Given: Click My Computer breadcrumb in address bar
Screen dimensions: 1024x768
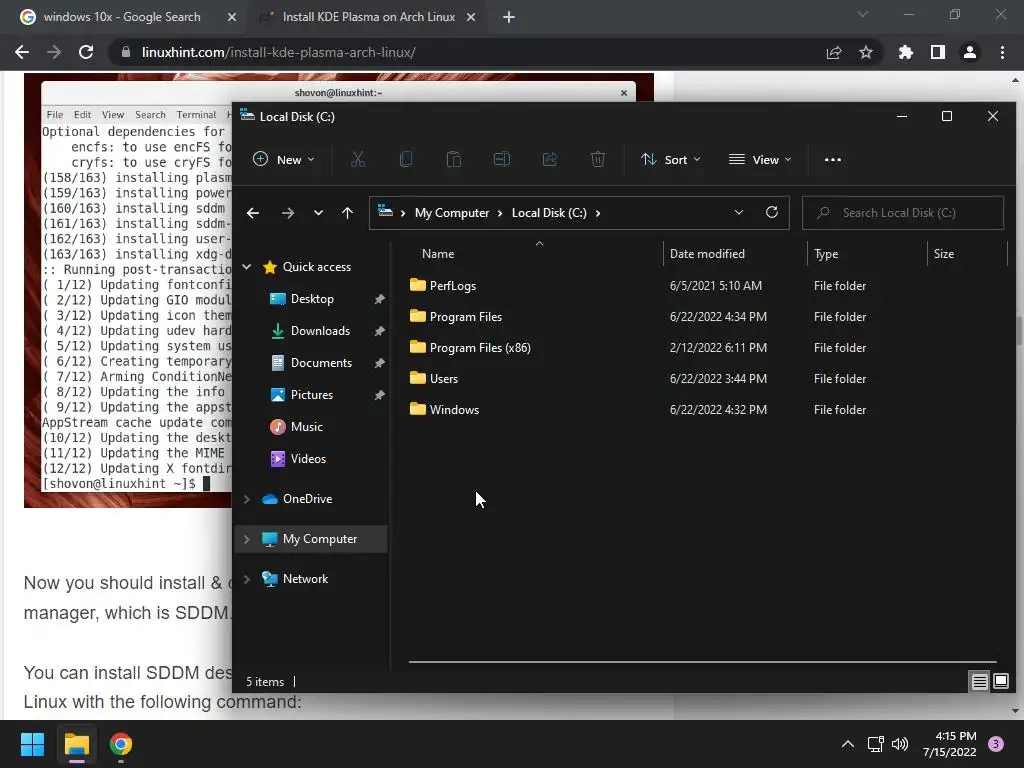Looking at the screenshot, I should point(452,213).
